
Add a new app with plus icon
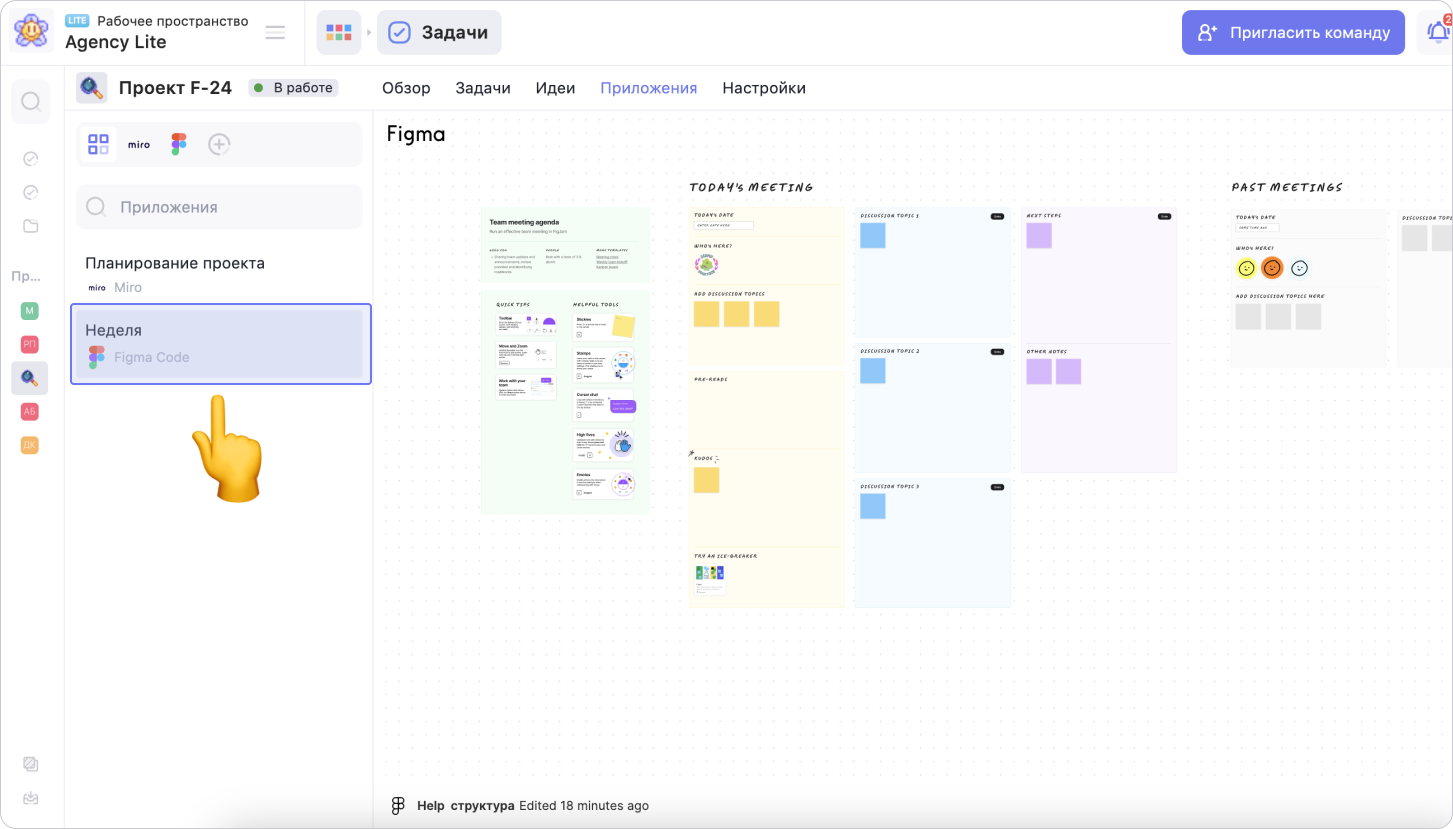219,144
